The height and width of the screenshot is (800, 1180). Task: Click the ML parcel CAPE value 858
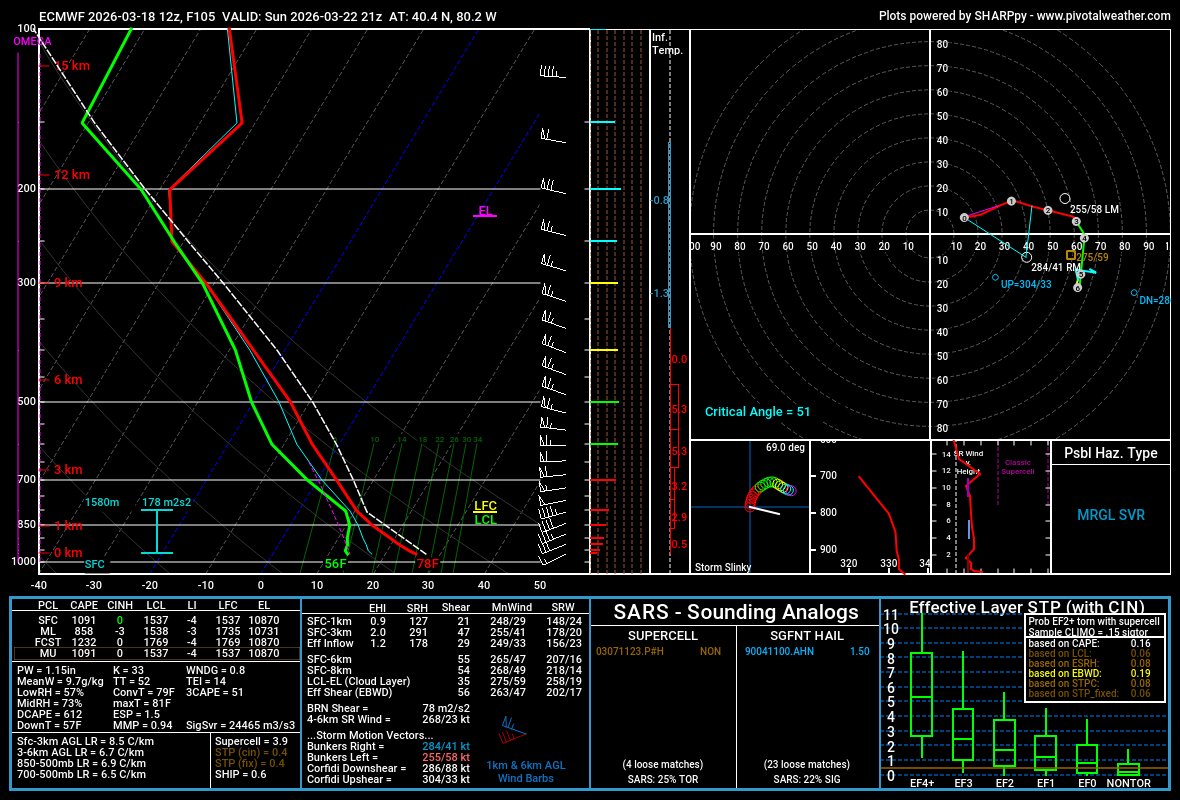click(x=84, y=631)
